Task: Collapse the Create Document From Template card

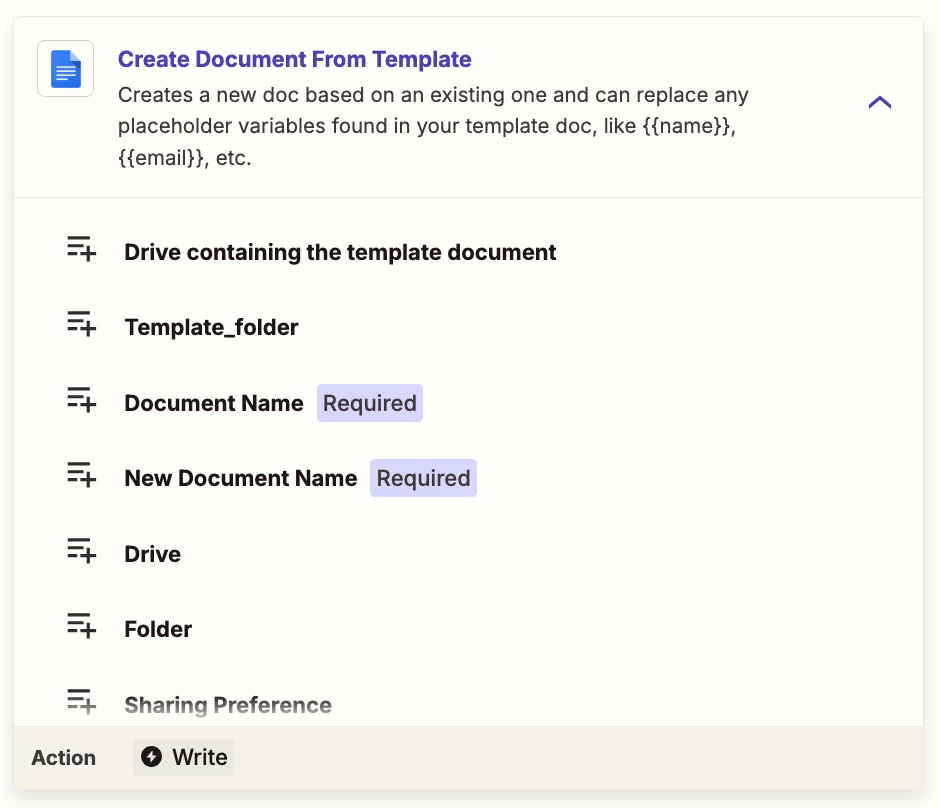Action: point(879,103)
